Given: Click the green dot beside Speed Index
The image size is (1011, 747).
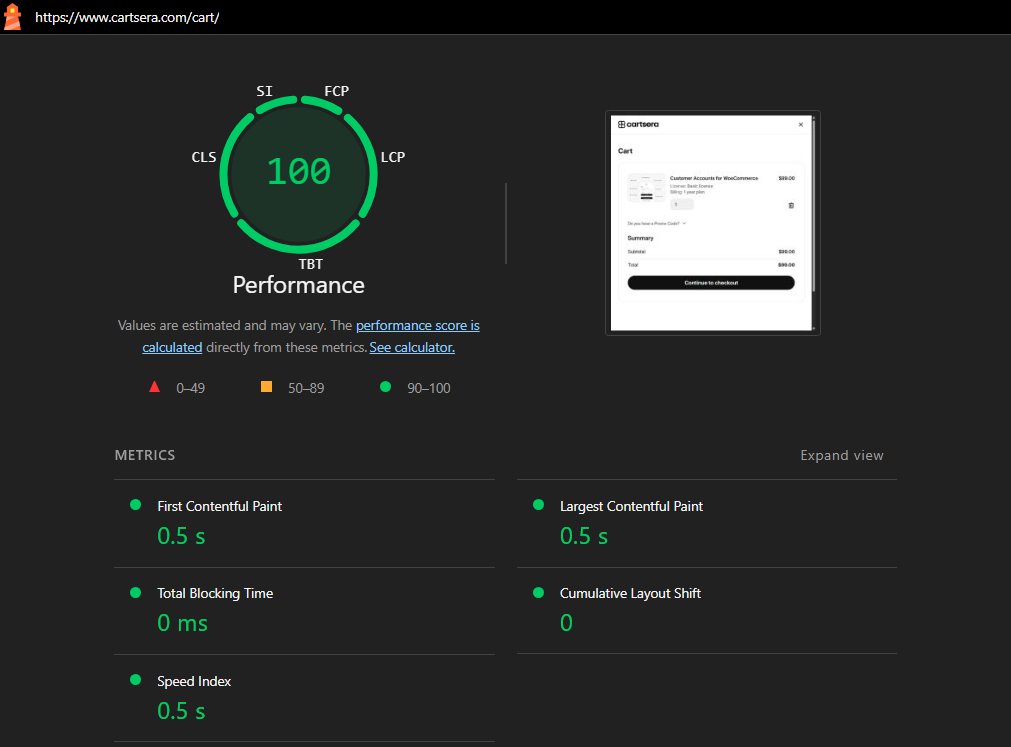Looking at the screenshot, I should (x=135, y=679).
